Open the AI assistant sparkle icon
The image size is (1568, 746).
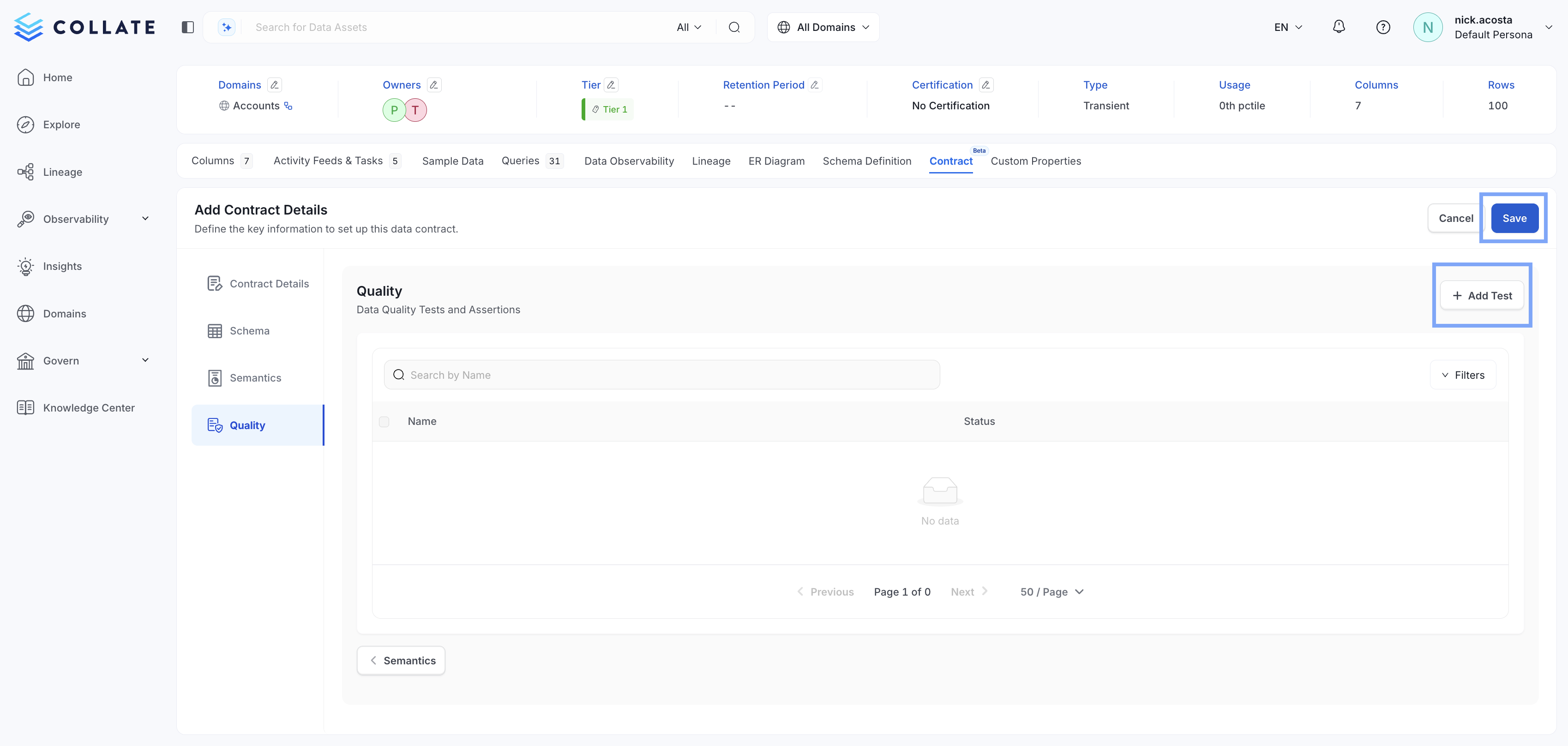pyautogui.click(x=226, y=27)
